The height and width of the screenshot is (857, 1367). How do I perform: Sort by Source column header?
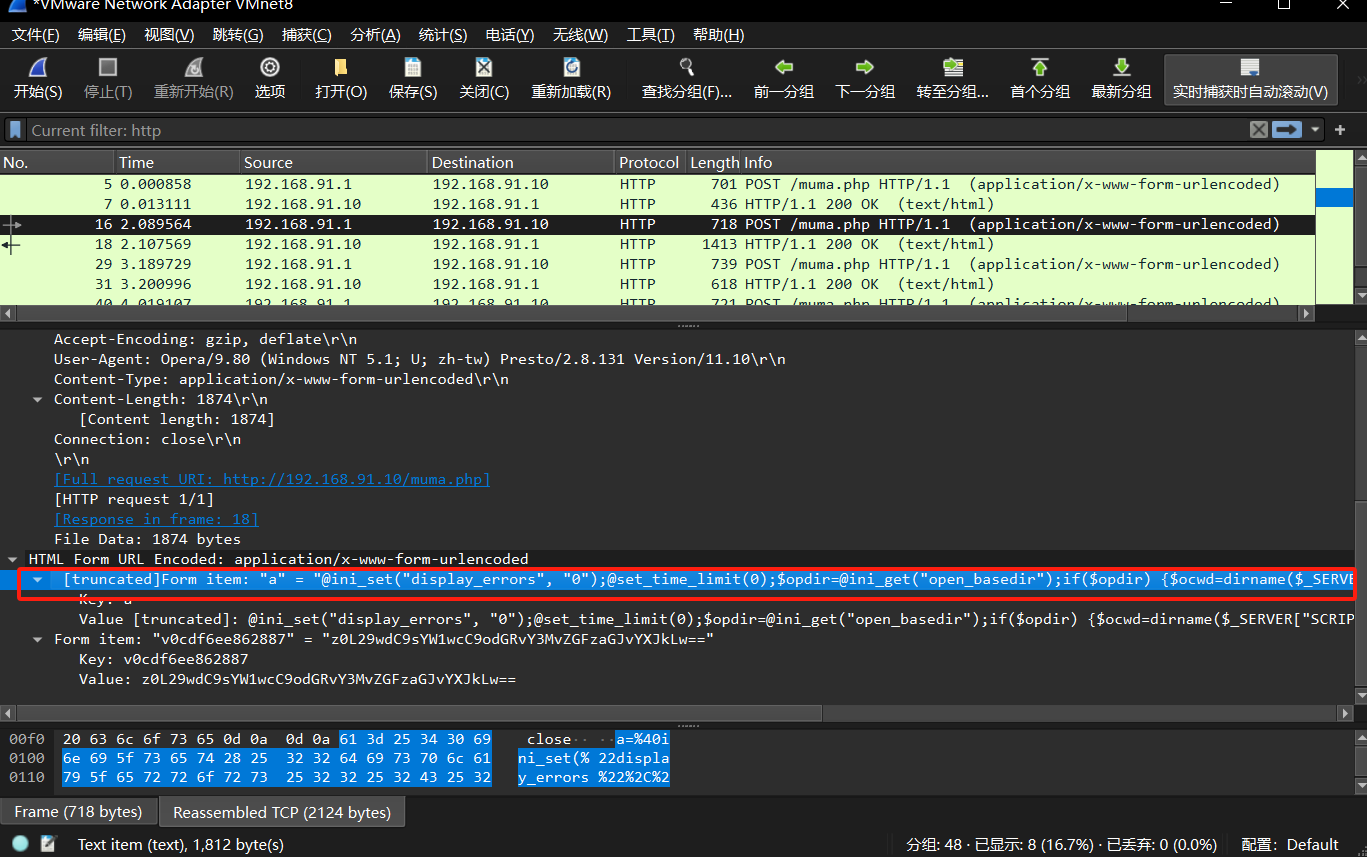click(333, 162)
